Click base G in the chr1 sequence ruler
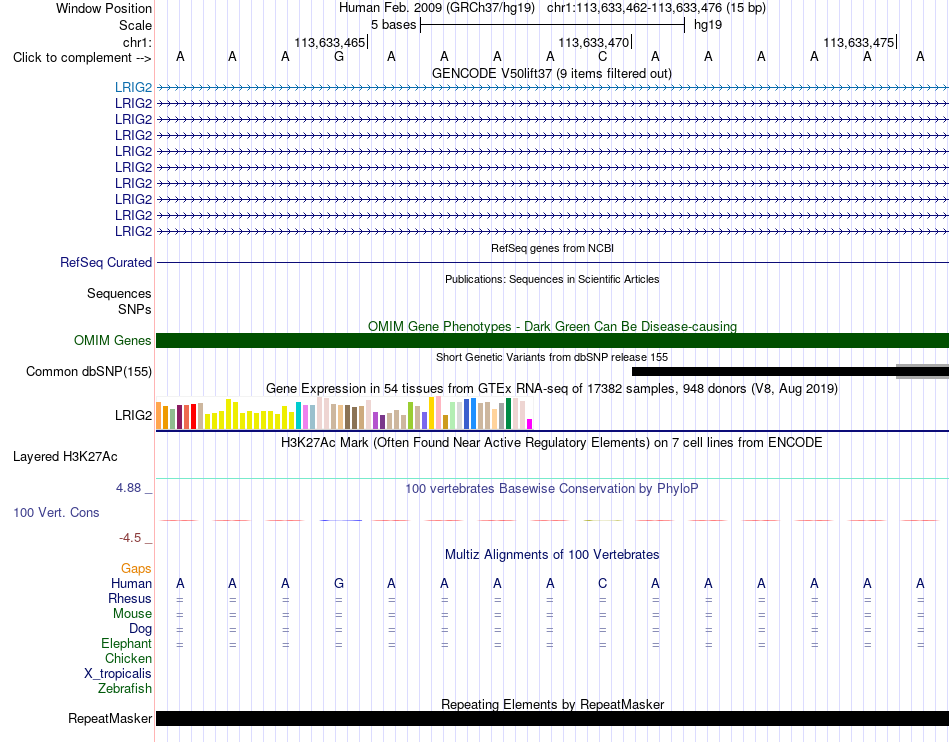Viewport: 950px width, 742px height. coord(339,57)
